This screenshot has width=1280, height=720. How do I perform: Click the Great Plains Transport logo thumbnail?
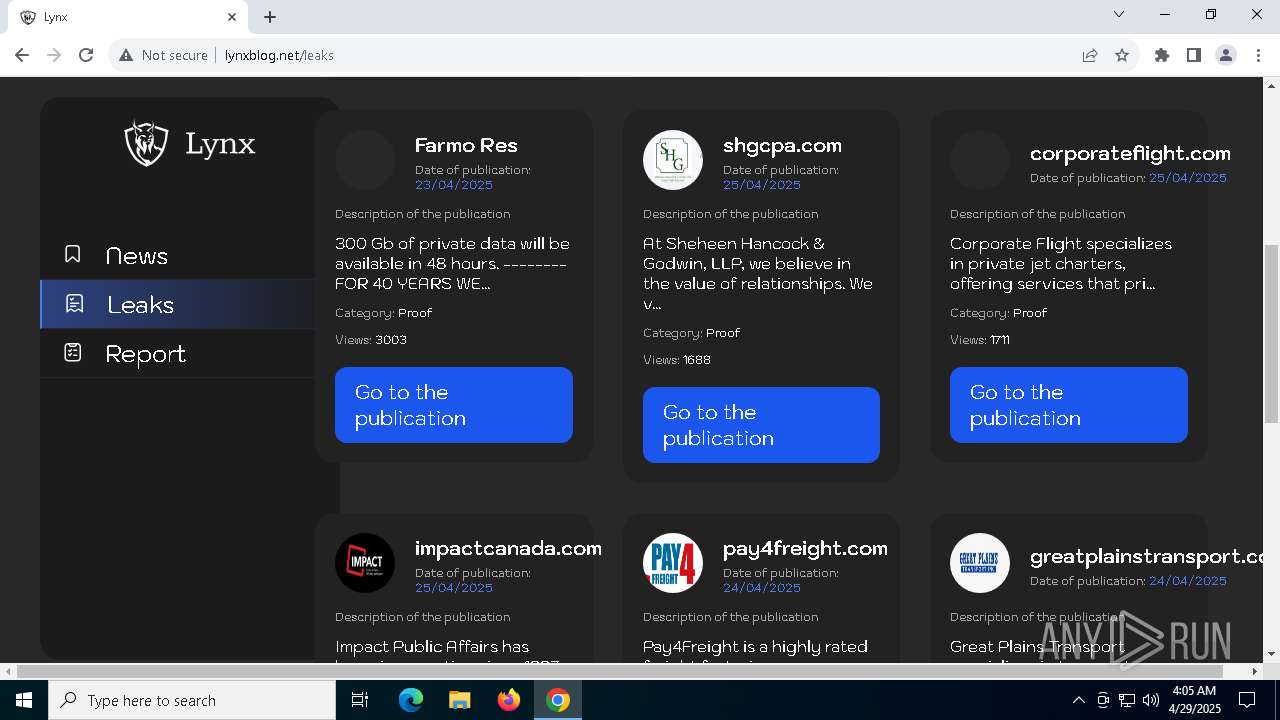click(x=980, y=563)
